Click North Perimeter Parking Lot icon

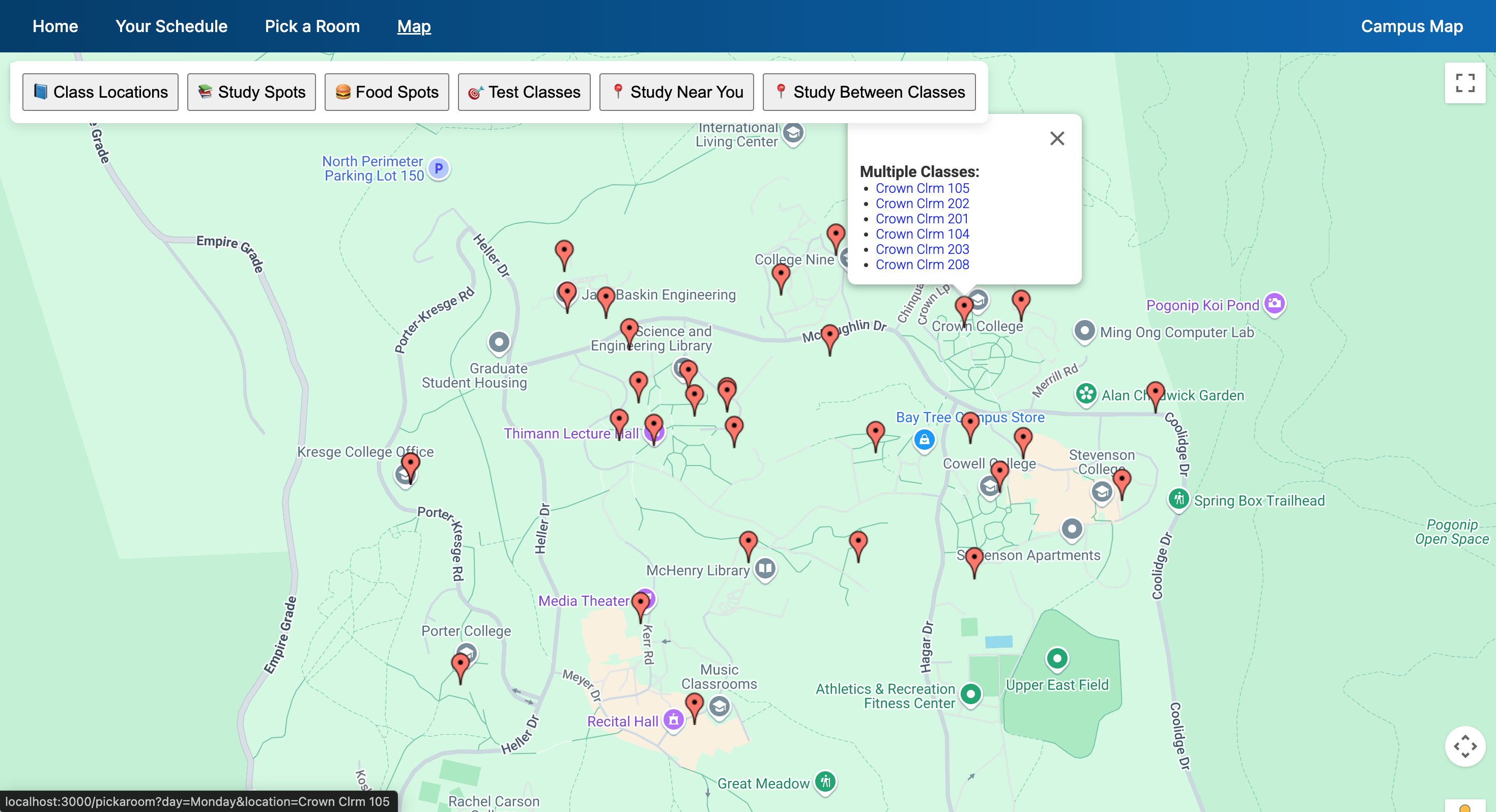point(439,168)
